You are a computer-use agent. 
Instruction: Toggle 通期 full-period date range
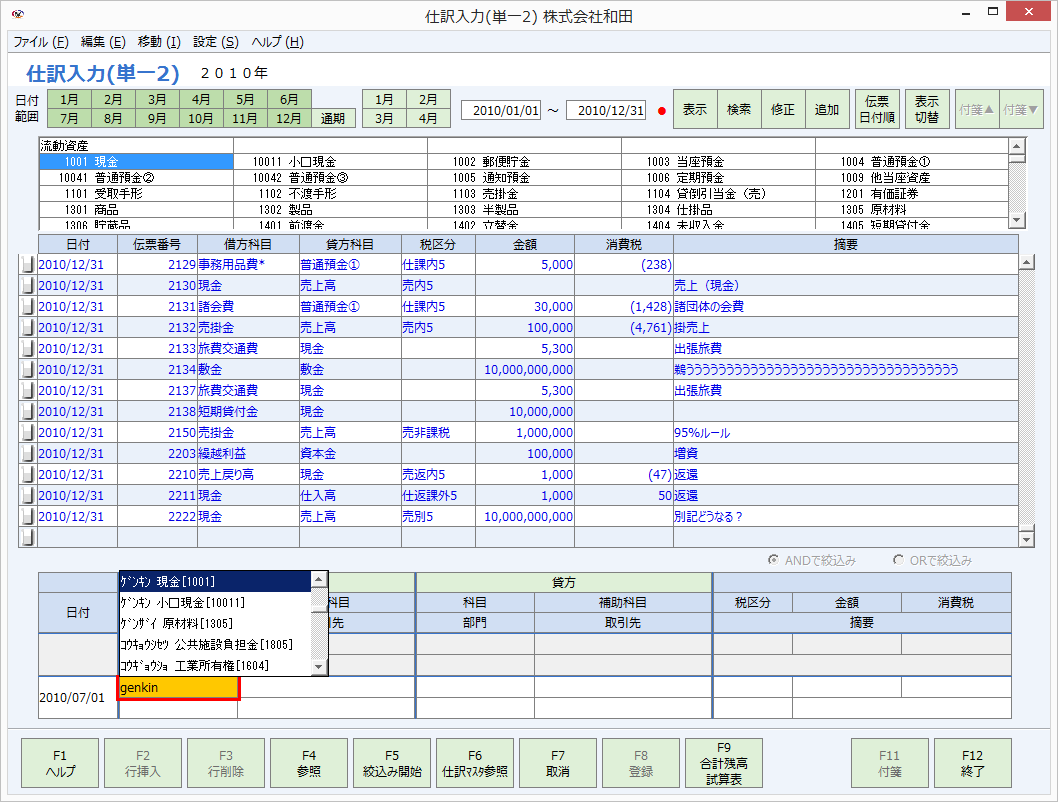coord(332,117)
